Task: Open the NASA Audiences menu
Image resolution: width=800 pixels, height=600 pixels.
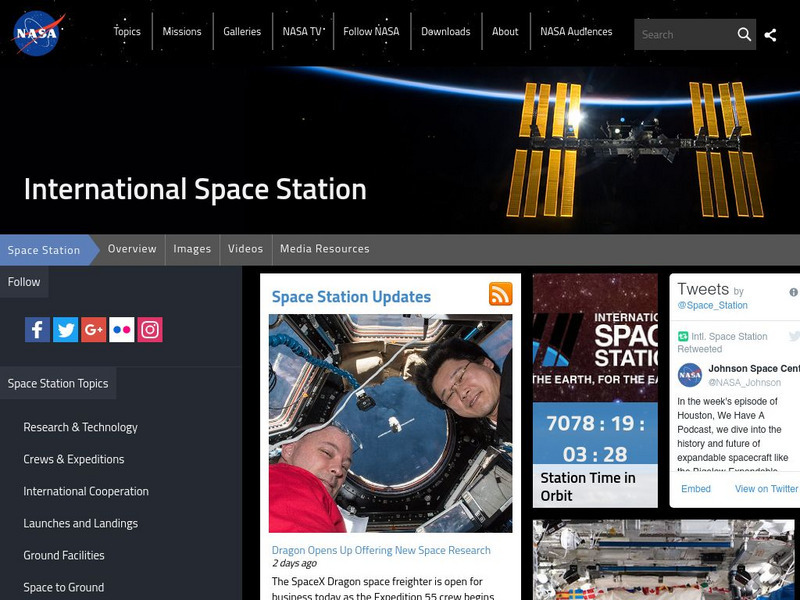Action: [x=576, y=32]
